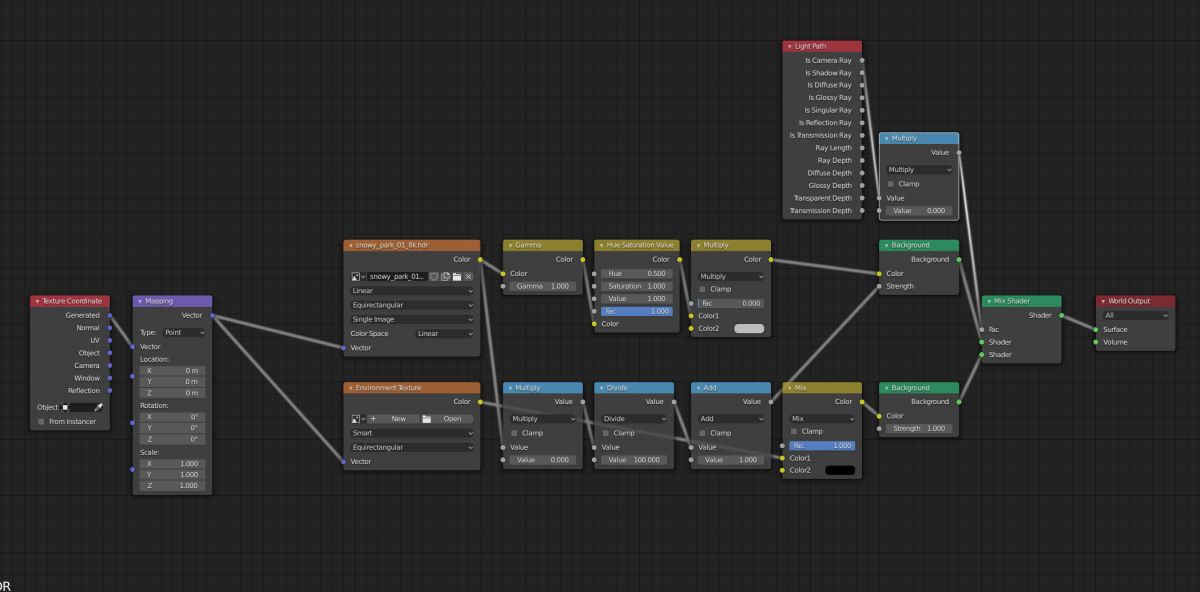Collapse the Texture Coordinate node
This screenshot has height=592, width=1200.
tap(37, 301)
